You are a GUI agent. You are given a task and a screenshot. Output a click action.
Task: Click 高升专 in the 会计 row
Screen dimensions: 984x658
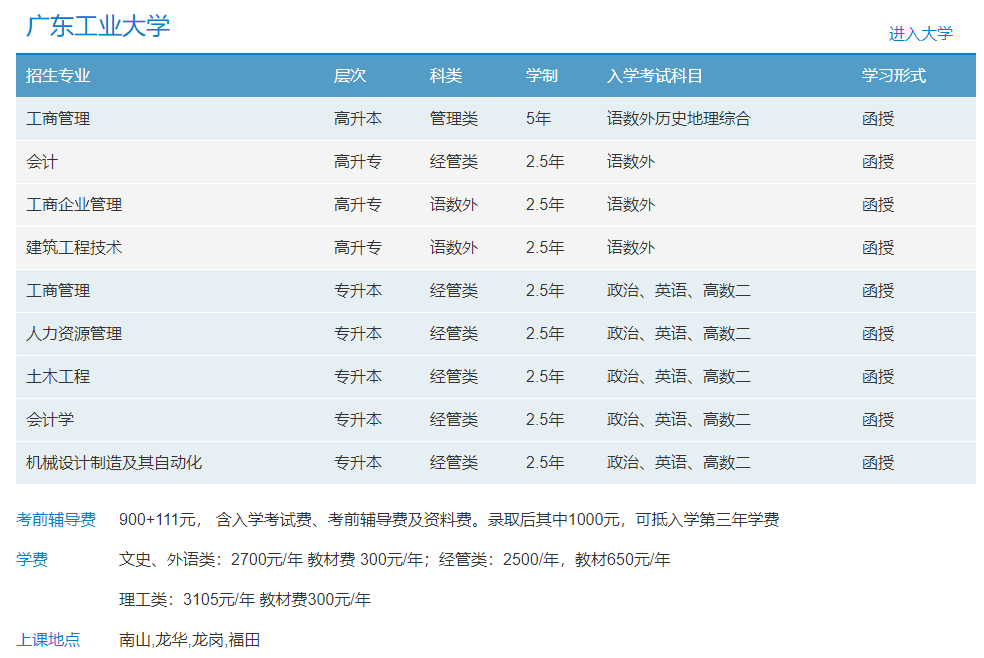click(358, 162)
